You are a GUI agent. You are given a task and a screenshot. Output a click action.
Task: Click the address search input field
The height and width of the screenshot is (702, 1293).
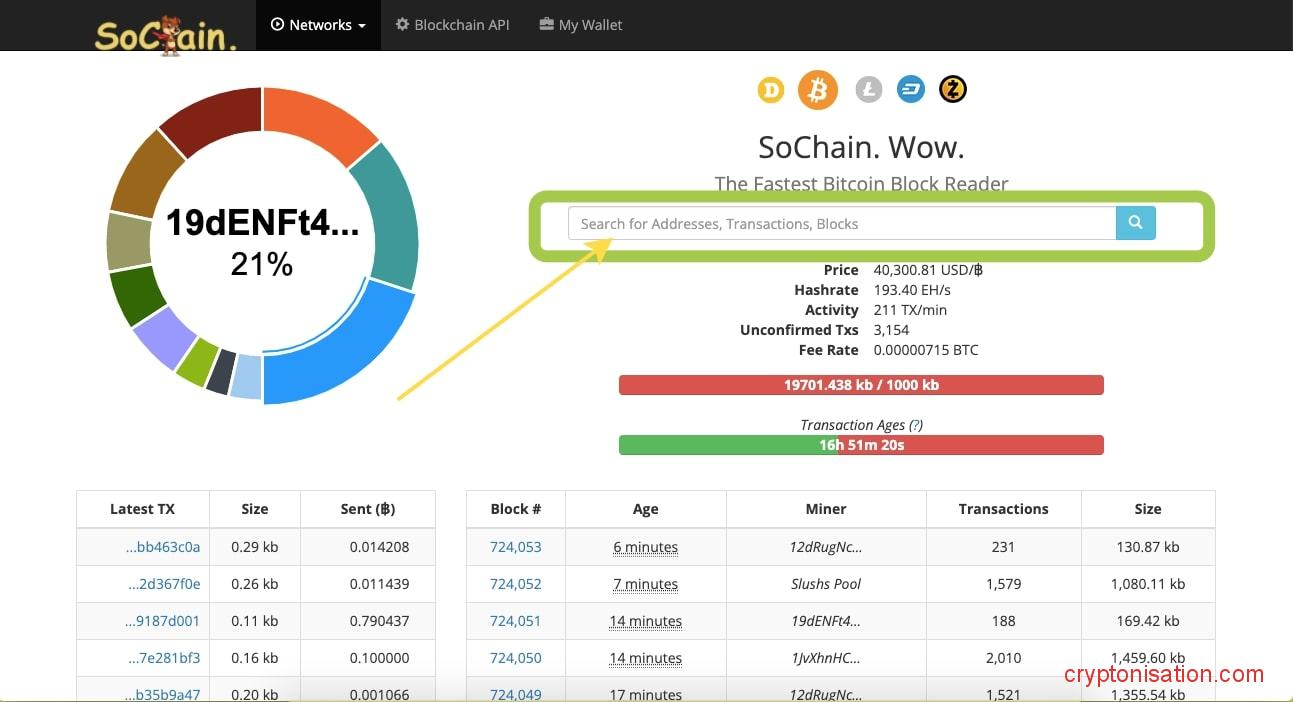click(x=841, y=224)
